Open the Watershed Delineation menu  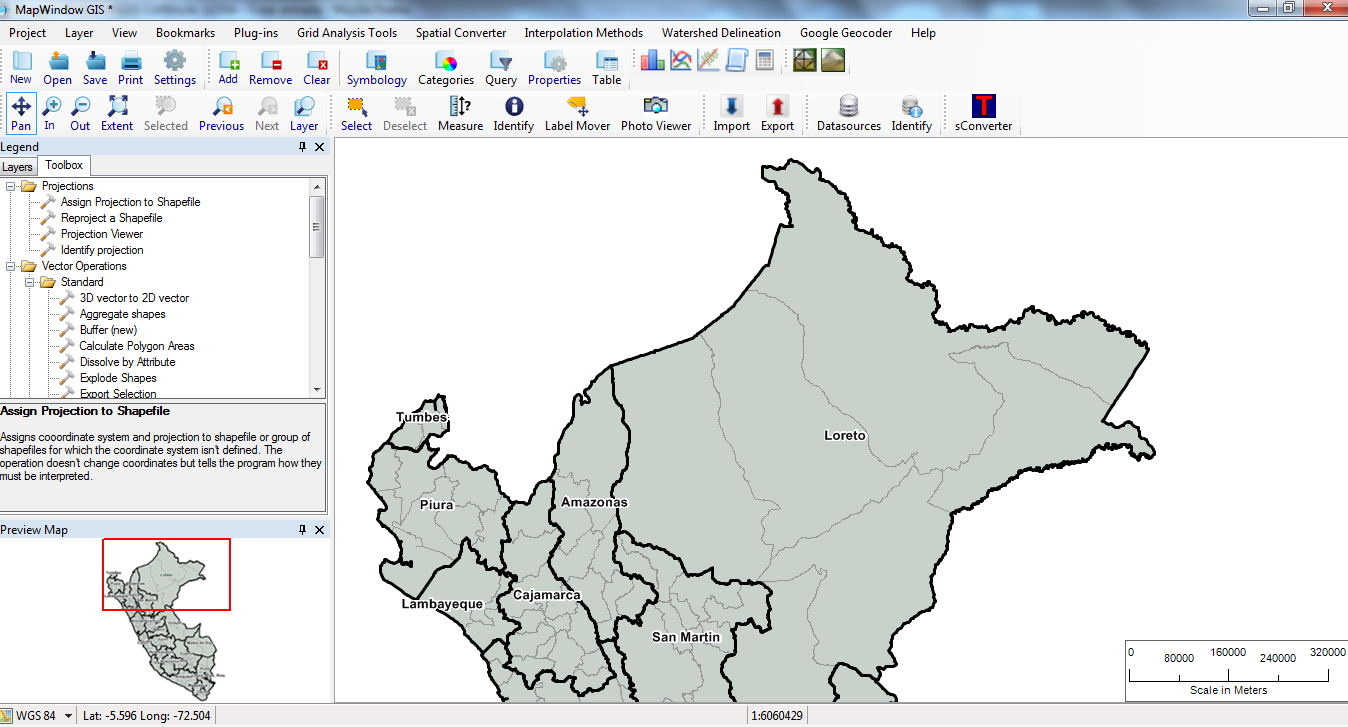721,32
